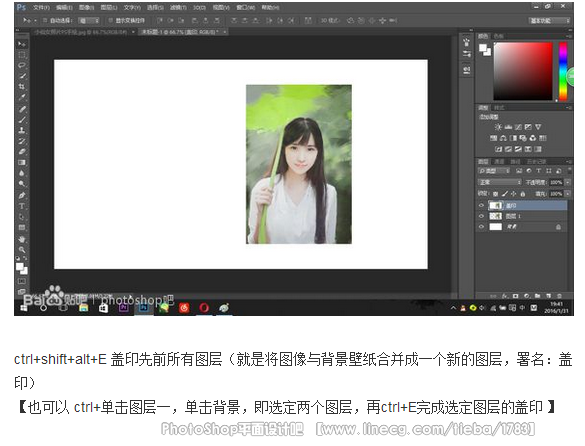Click the Opera icon in the taskbar
Screen dimensions: 585x446
pyautogui.click(x=204, y=308)
